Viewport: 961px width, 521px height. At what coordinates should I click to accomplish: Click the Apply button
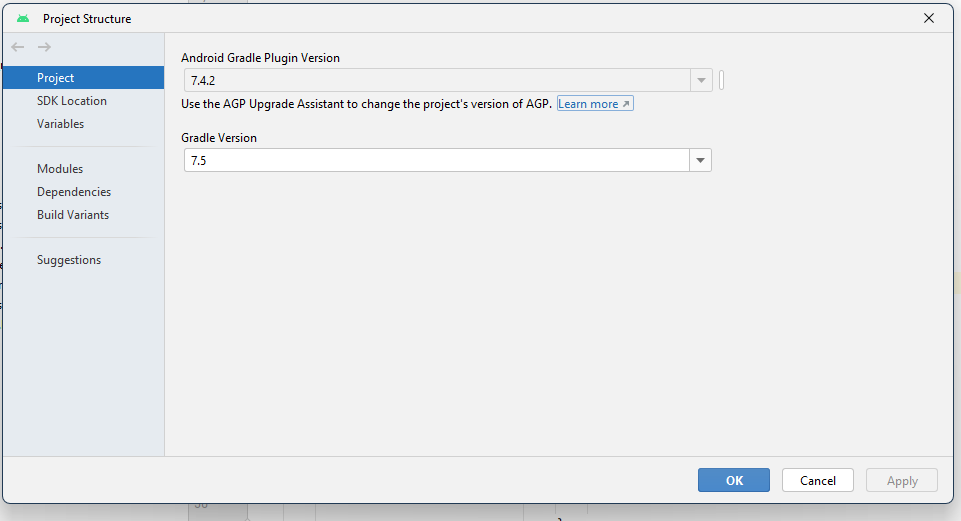[x=901, y=480]
